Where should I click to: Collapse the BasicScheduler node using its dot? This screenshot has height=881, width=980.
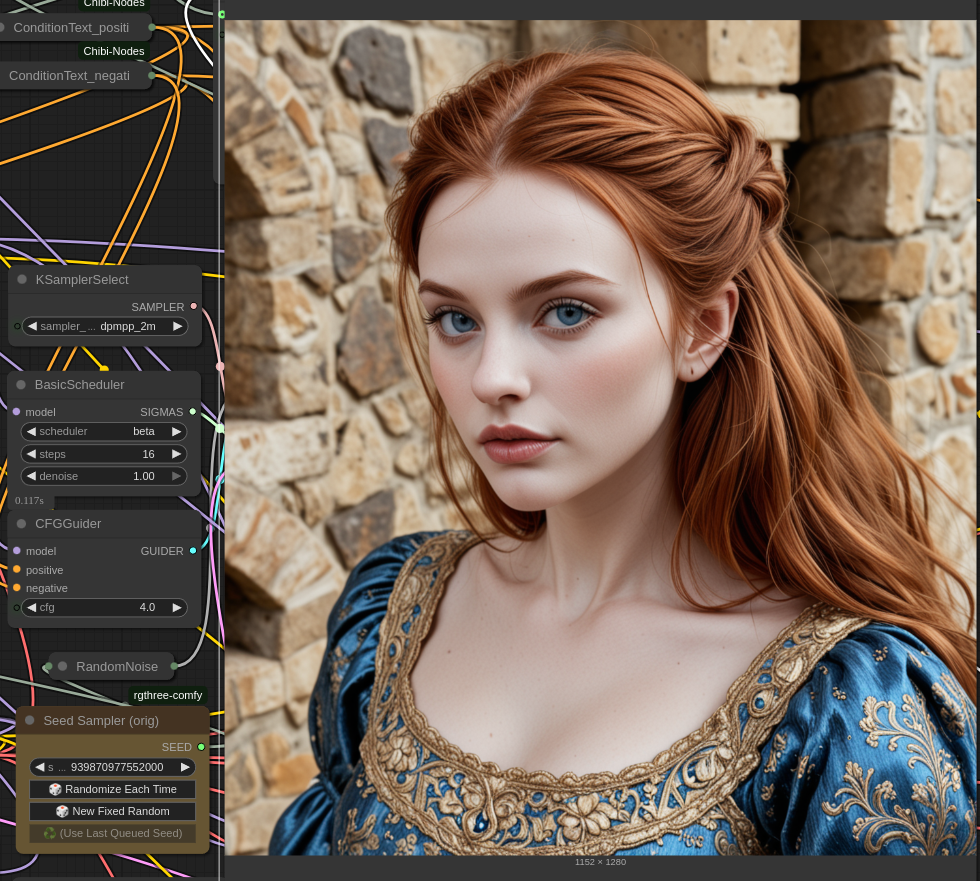click(21, 385)
